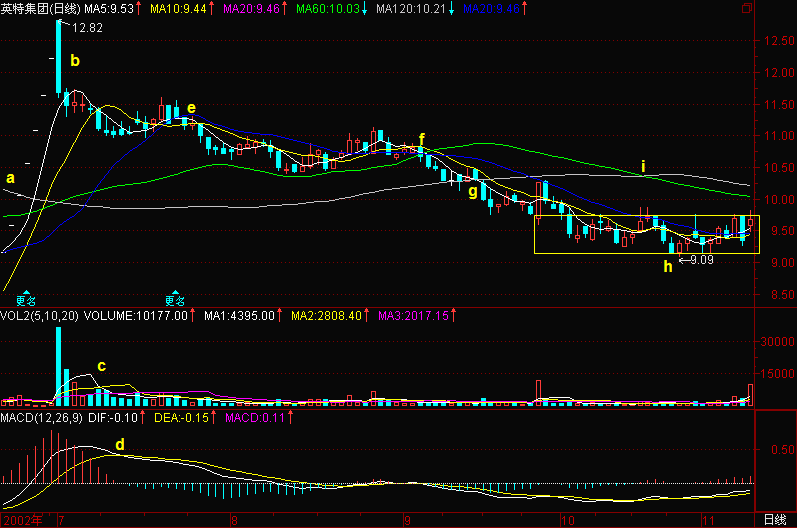Click the red volume bar at the far right
The height and width of the screenshot is (528, 797).
coord(750,395)
